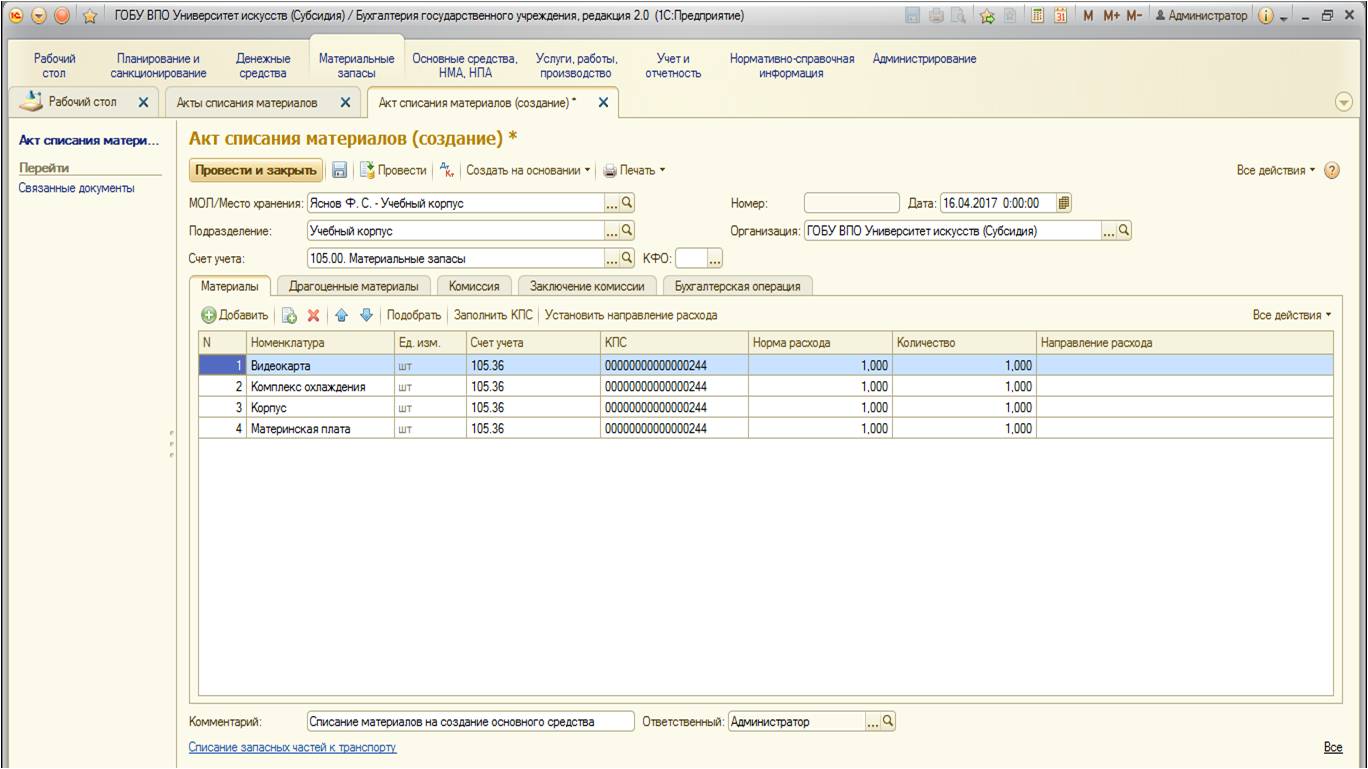Move the row down with the blue down arrow
This screenshot has width=1368, height=769.
(366, 315)
